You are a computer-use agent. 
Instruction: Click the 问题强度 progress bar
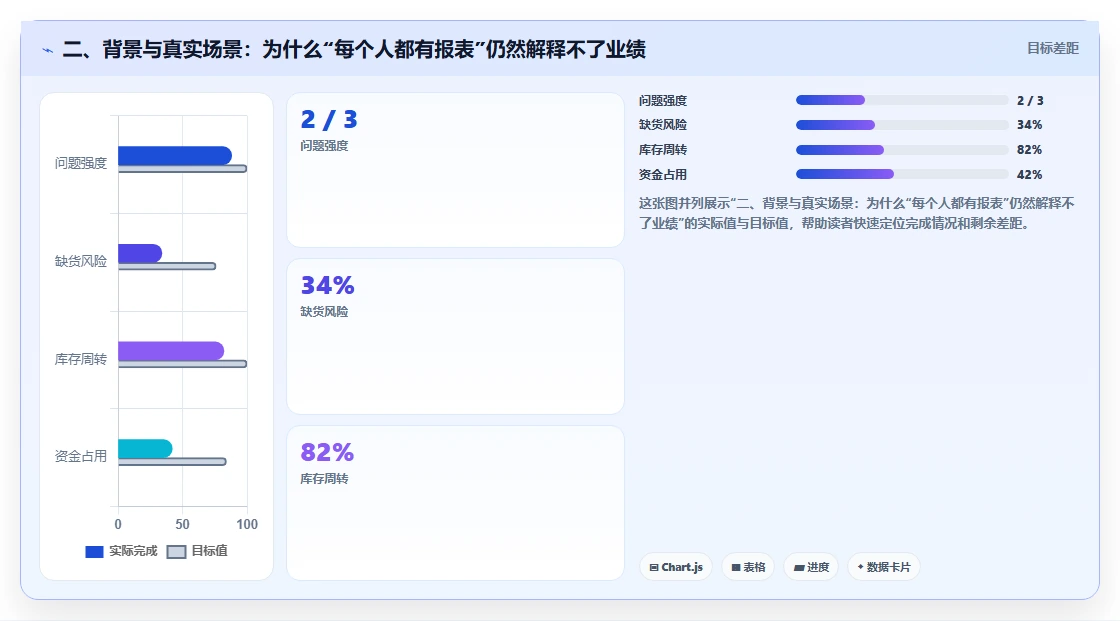pos(901,100)
